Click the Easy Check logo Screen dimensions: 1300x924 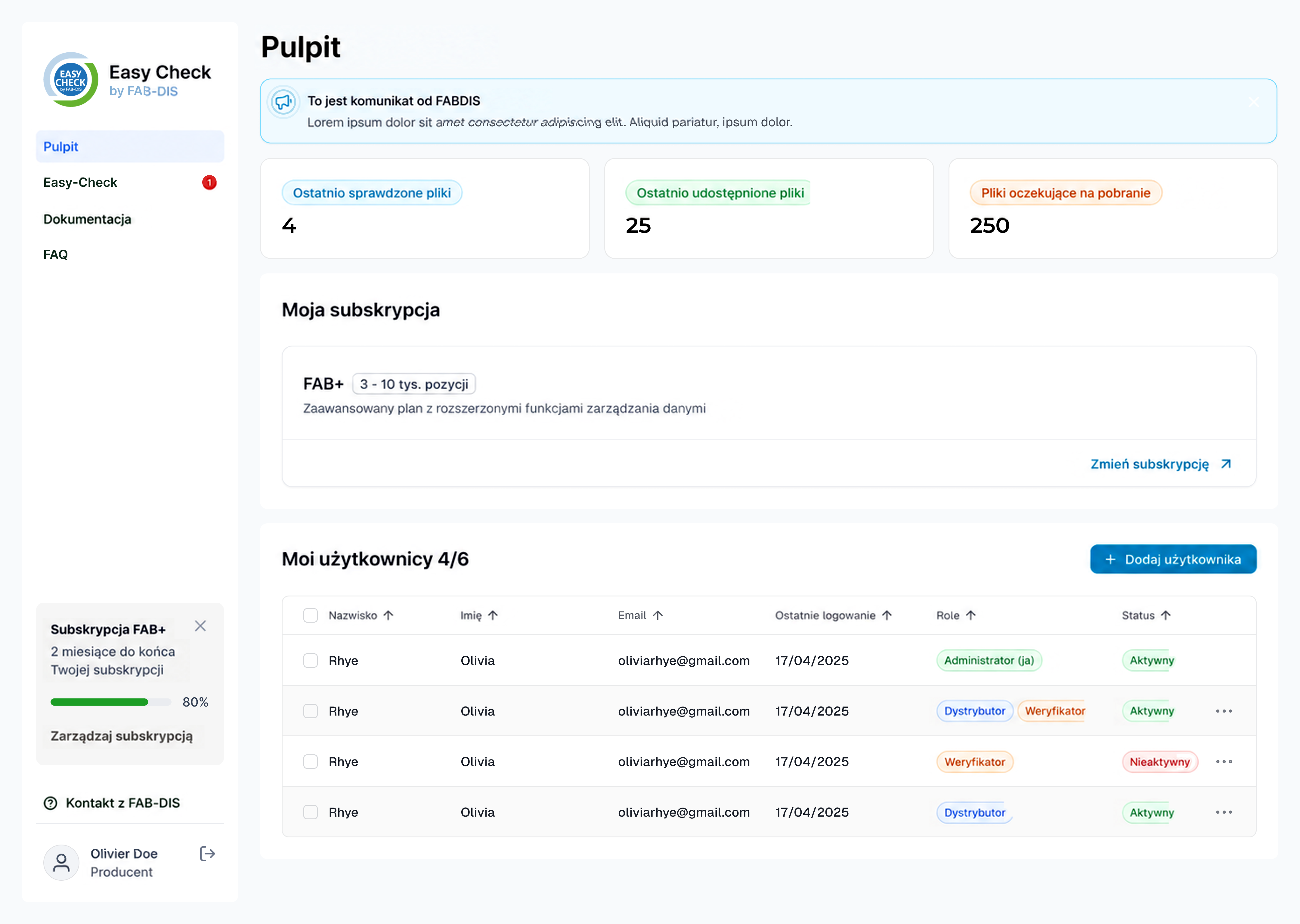[71, 80]
